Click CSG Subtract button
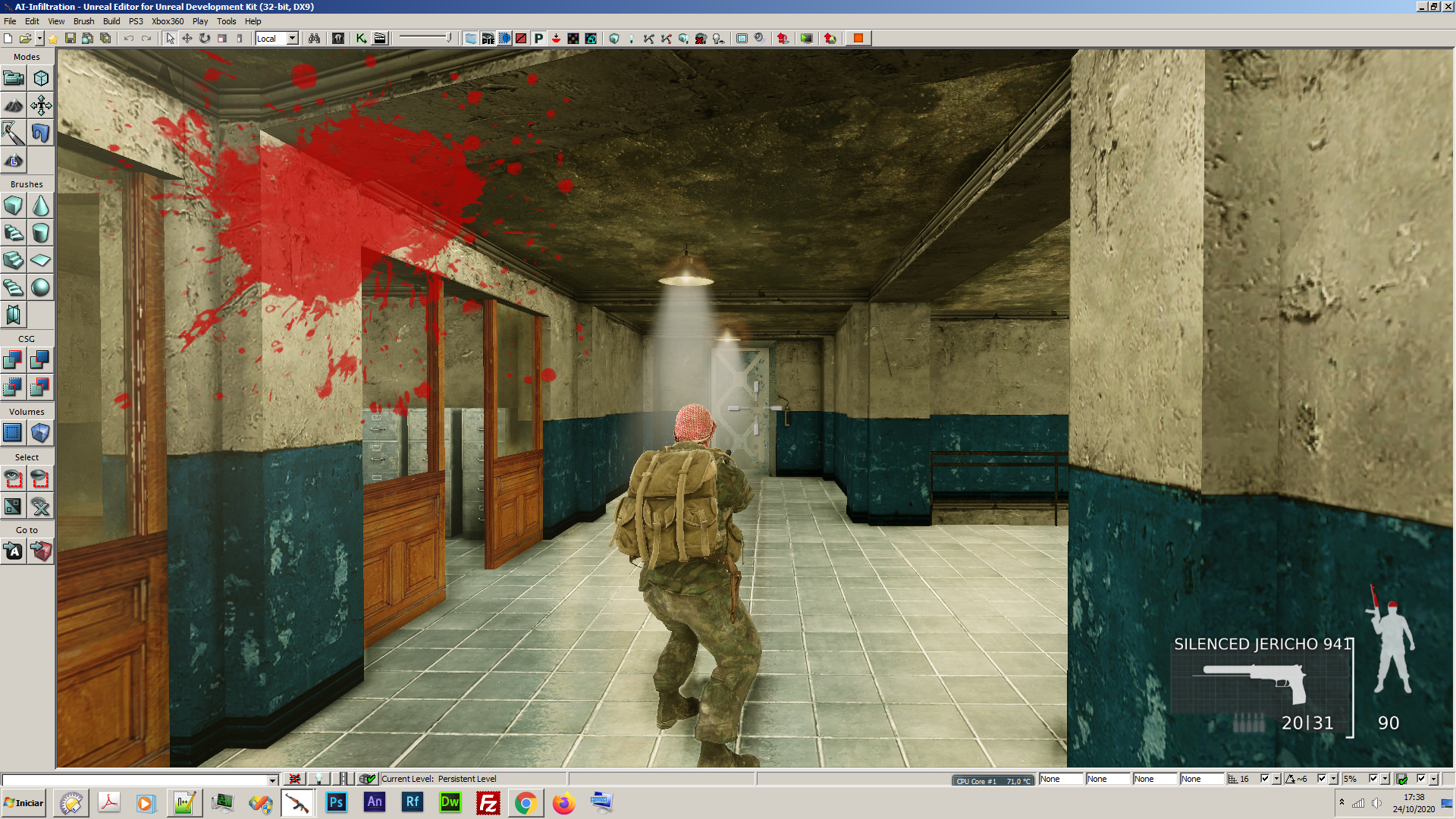This screenshot has height=819, width=1456. click(x=41, y=360)
